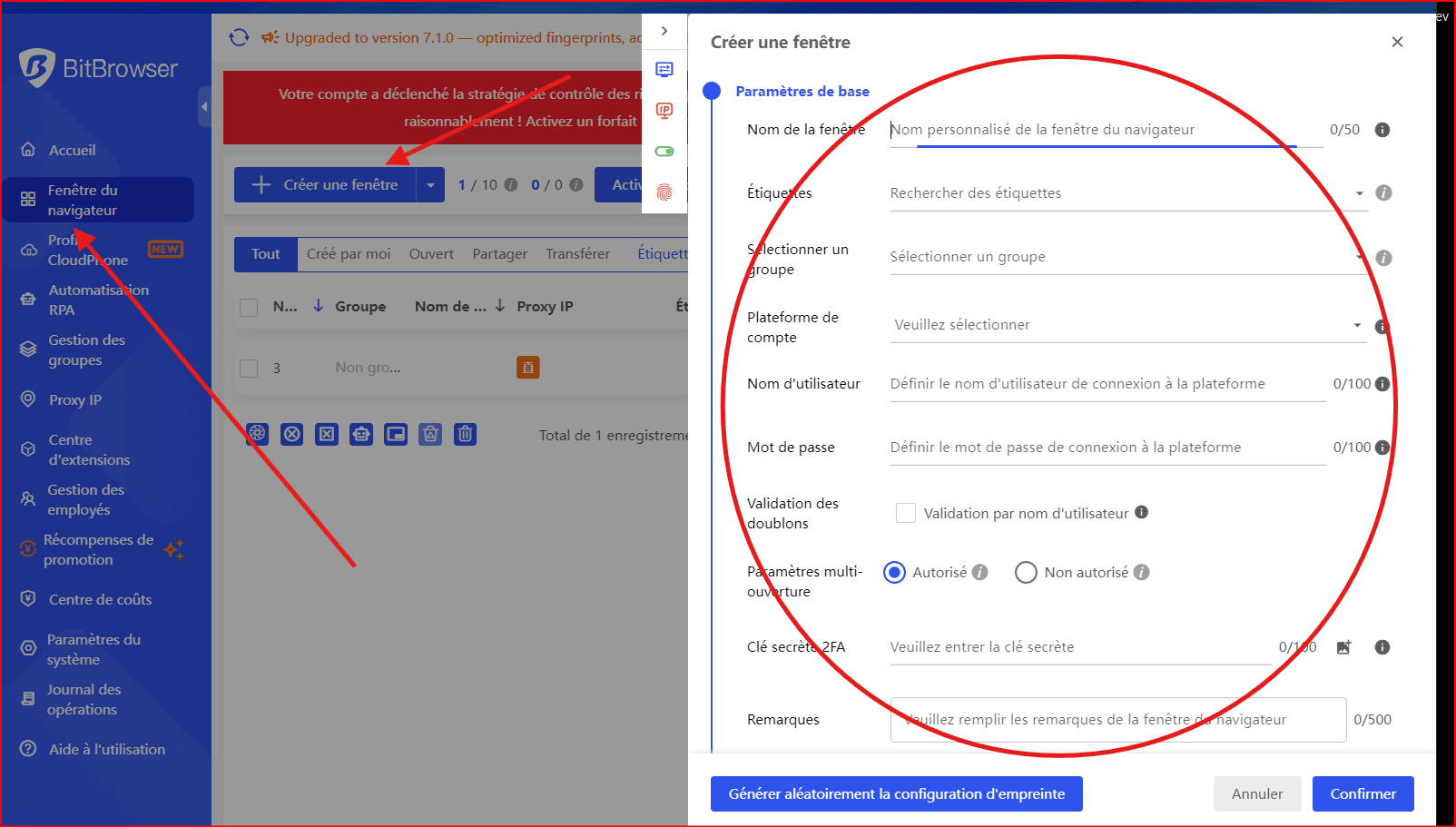Expand the Sélectionner un groupe dropdown
Screen dimensions: 1456x827
tap(1126, 257)
